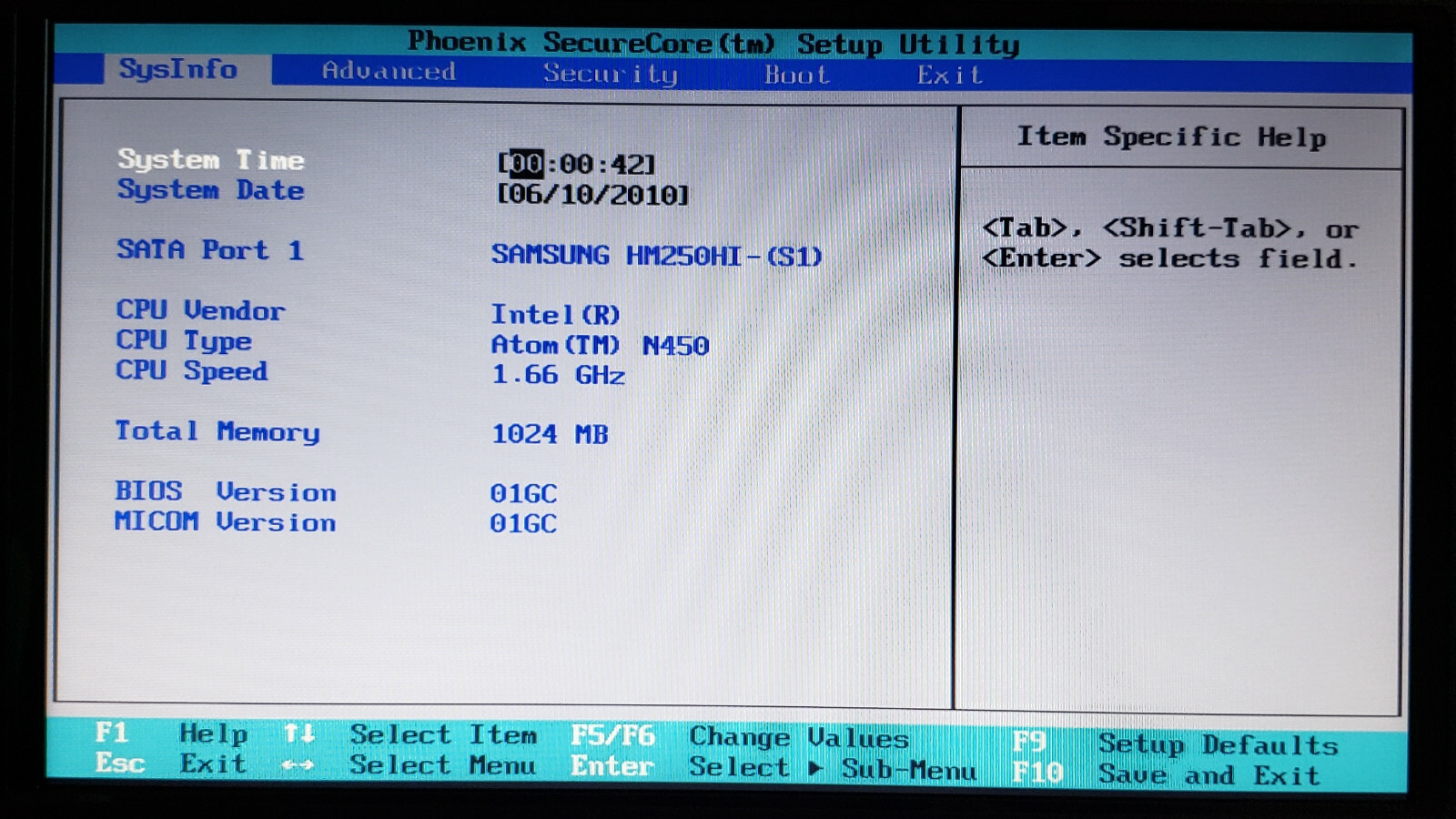Click the CPU Speed label

pyautogui.click(x=192, y=371)
